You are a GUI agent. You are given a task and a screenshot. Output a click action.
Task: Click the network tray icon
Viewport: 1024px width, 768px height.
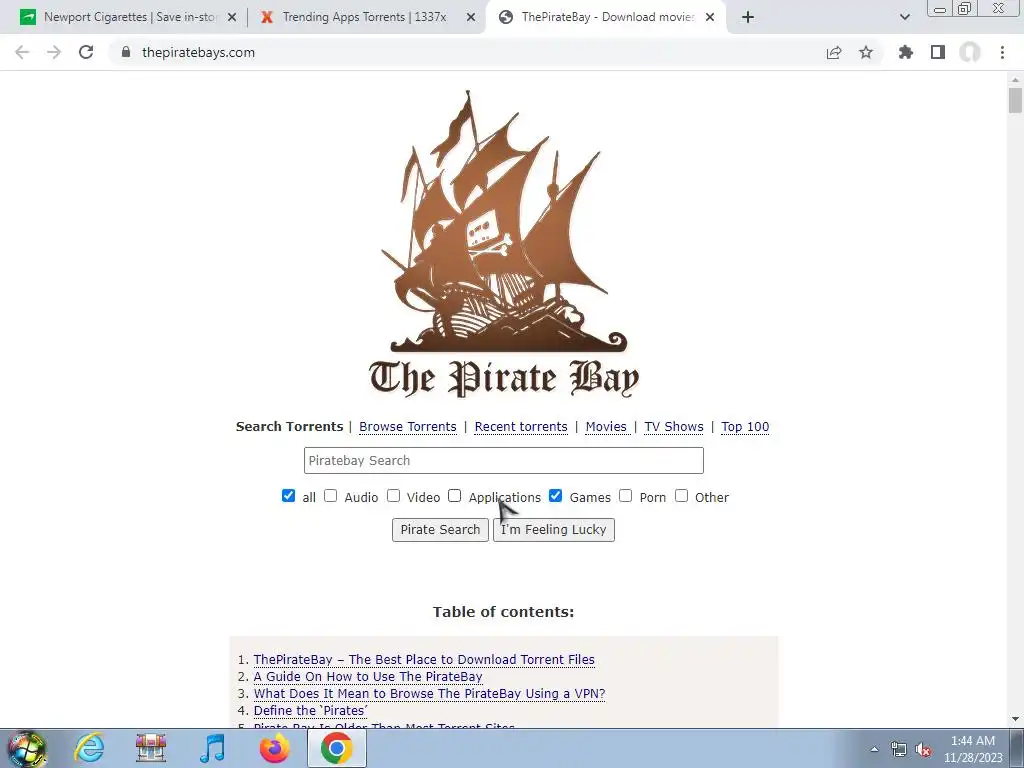(x=899, y=750)
